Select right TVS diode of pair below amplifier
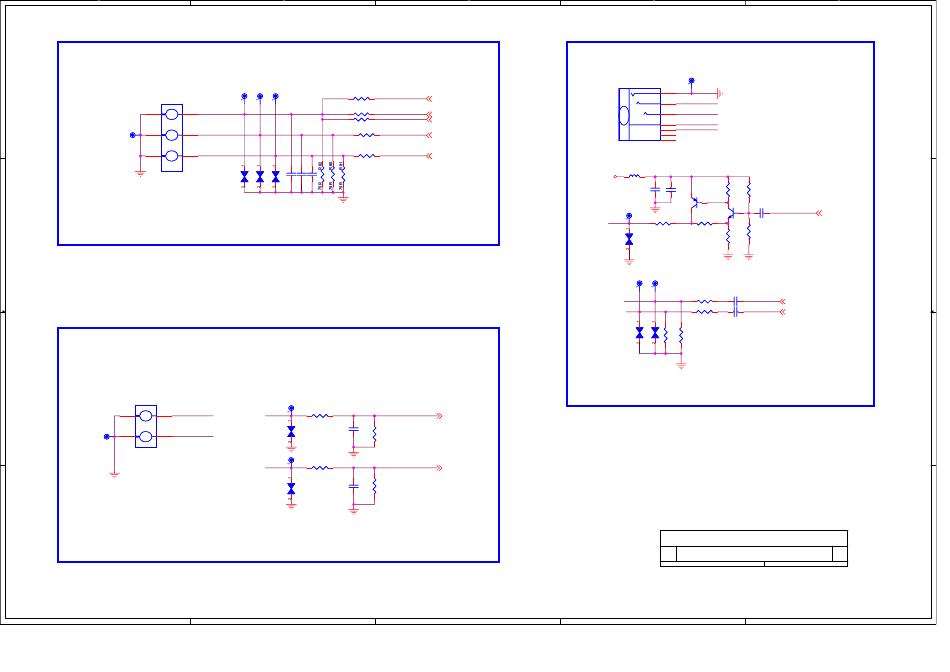Viewport: 950px width, 672px height. (x=655, y=333)
